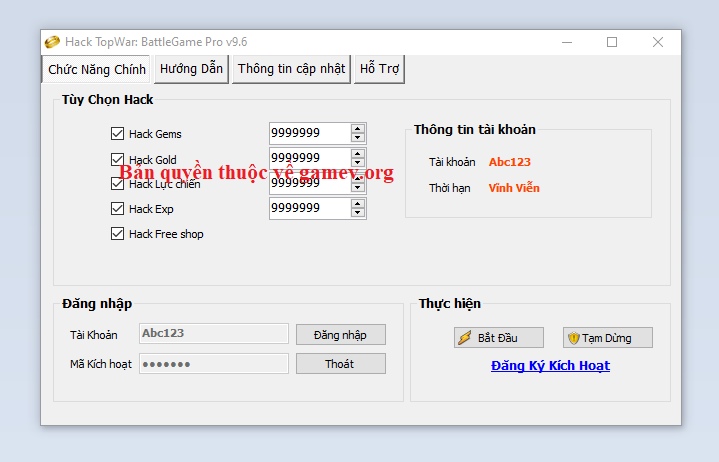The height and width of the screenshot is (462, 719).
Task: Uncheck the Hack Gold checkbox
Action: pyautogui.click(x=118, y=159)
